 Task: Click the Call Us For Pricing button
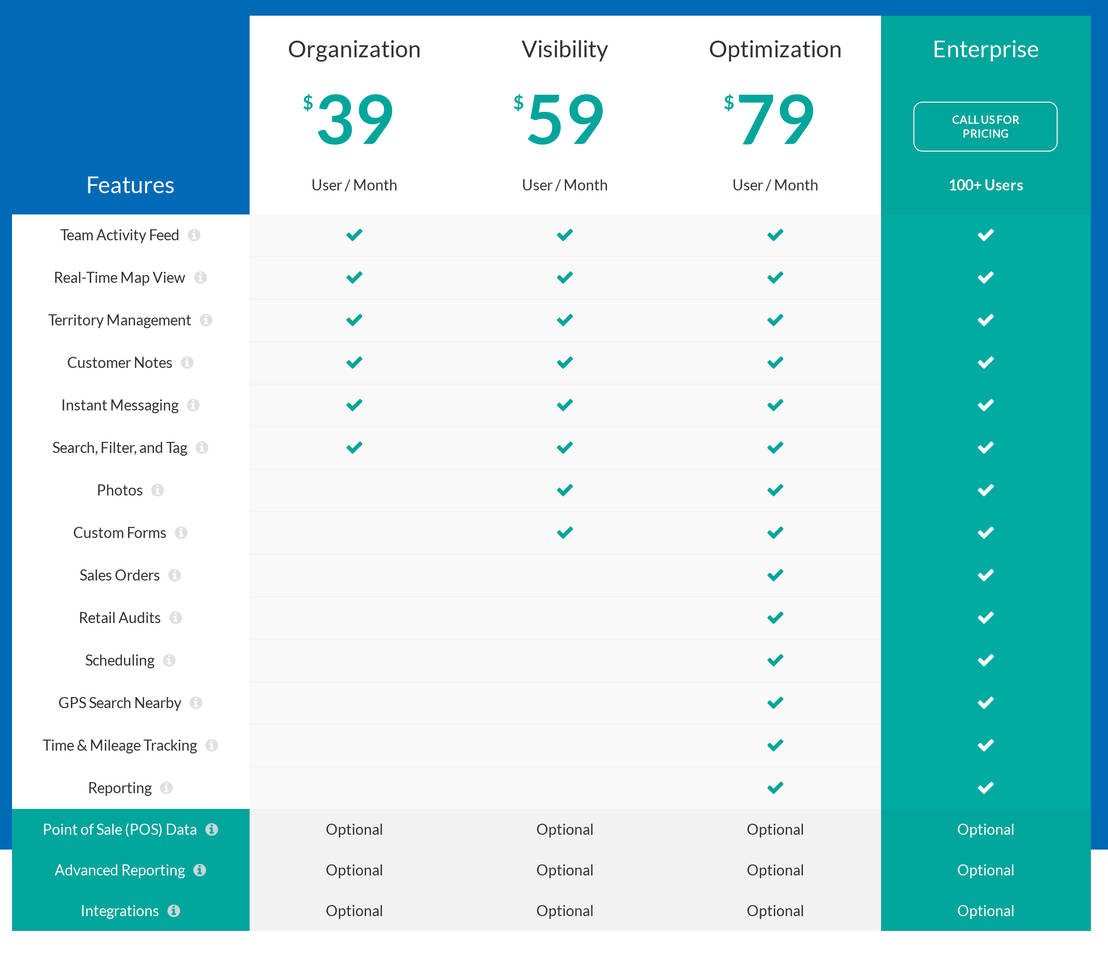pos(985,126)
